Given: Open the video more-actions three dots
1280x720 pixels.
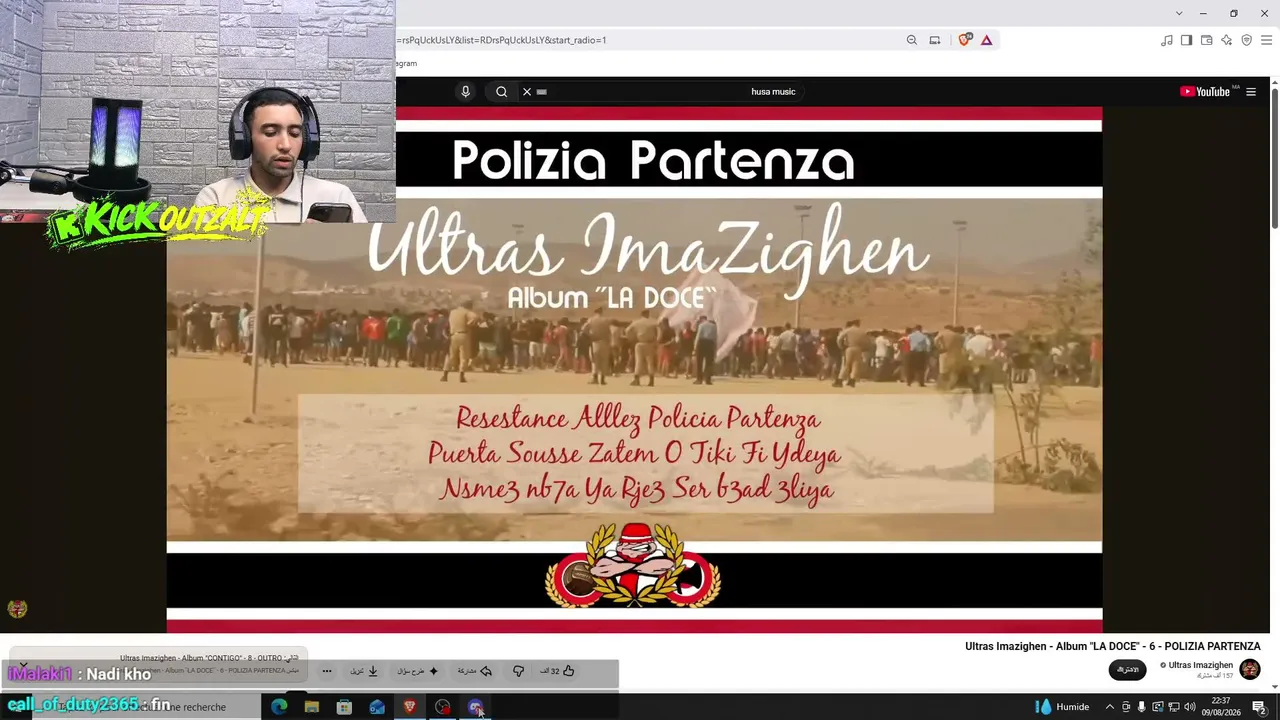Looking at the screenshot, I should 327,671.
